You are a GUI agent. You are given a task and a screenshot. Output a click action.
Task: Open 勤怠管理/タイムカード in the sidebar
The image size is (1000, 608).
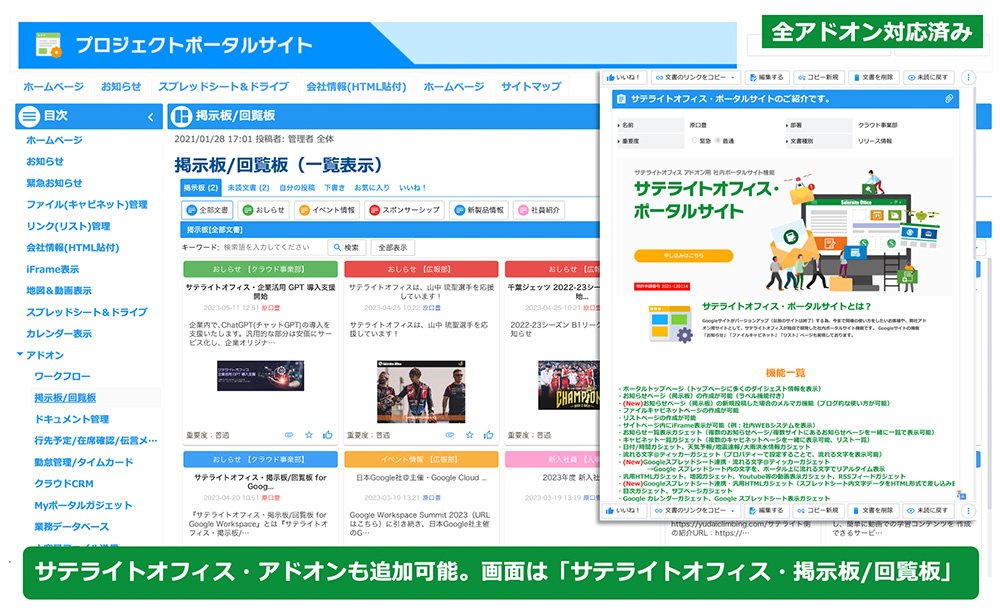tap(84, 462)
